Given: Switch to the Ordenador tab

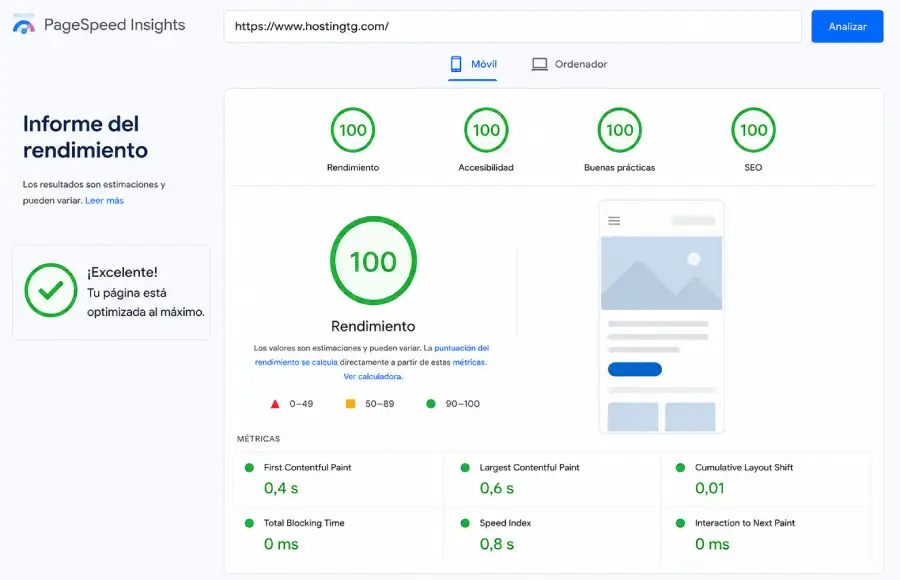Looking at the screenshot, I should coord(569,64).
